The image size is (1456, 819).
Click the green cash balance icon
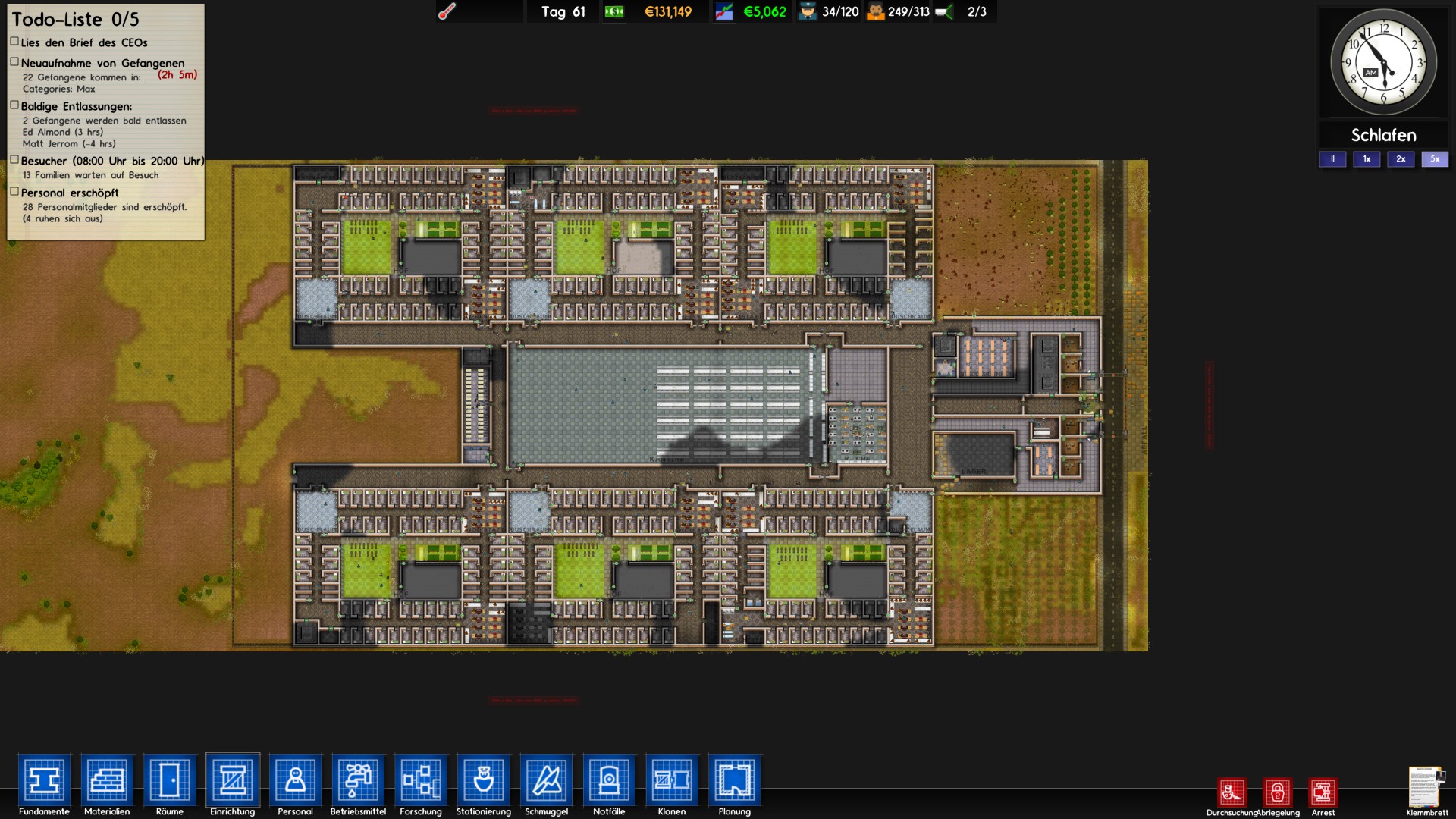click(x=614, y=11)
